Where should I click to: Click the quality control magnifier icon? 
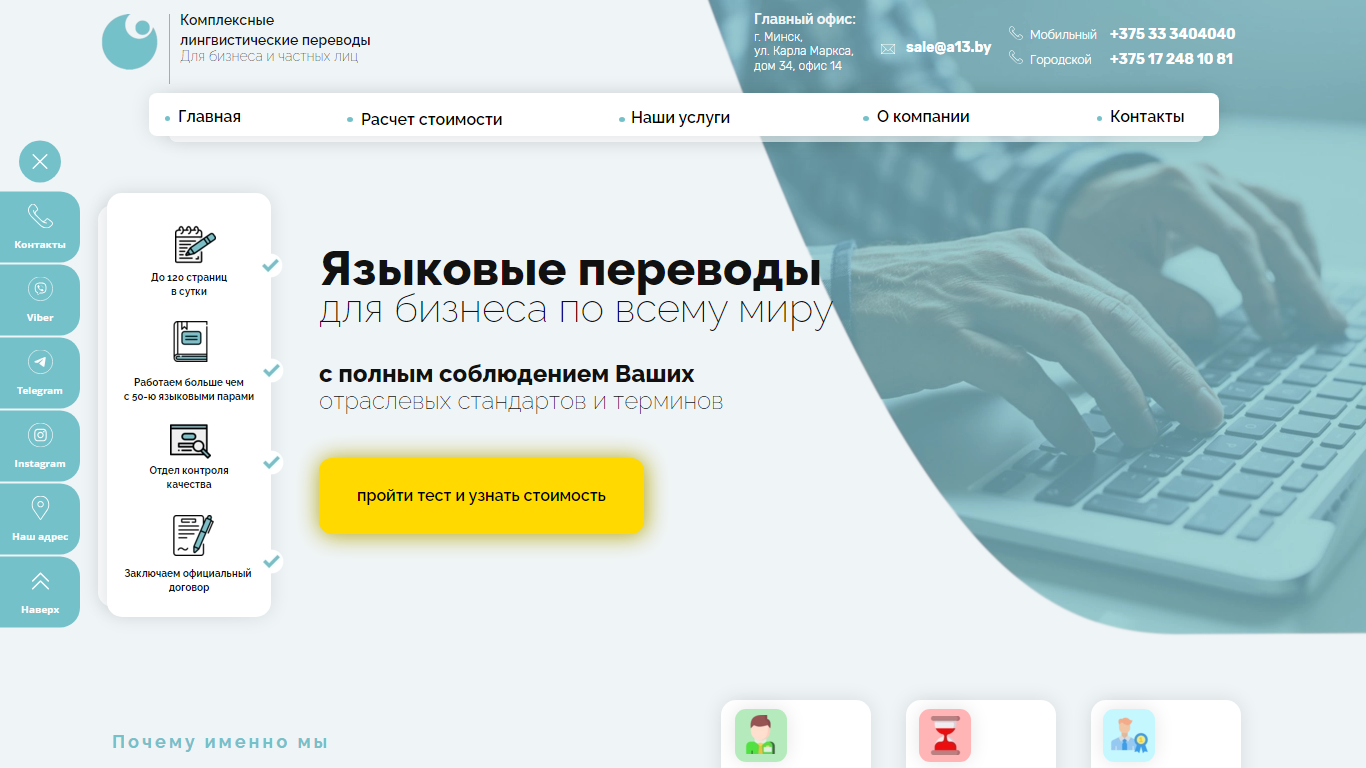(189, 441)
